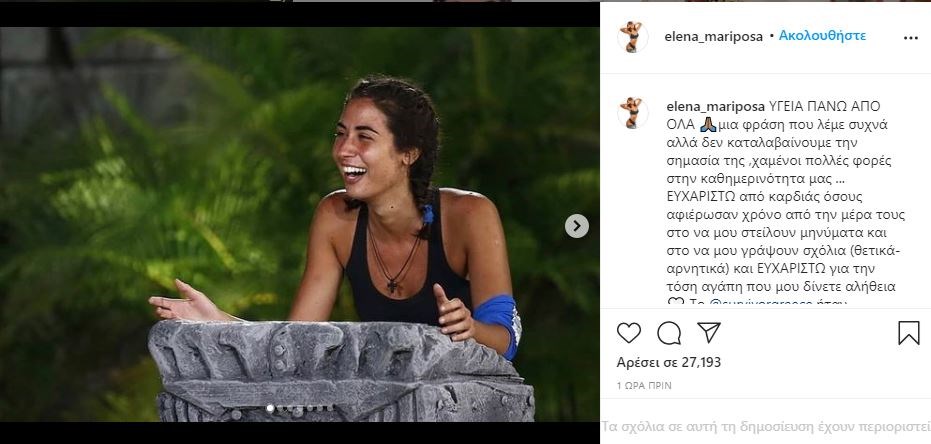The height and width of the screenshot is (444, 931).
Task: Share the post via paper plane icon
Action: pos(708,332)
